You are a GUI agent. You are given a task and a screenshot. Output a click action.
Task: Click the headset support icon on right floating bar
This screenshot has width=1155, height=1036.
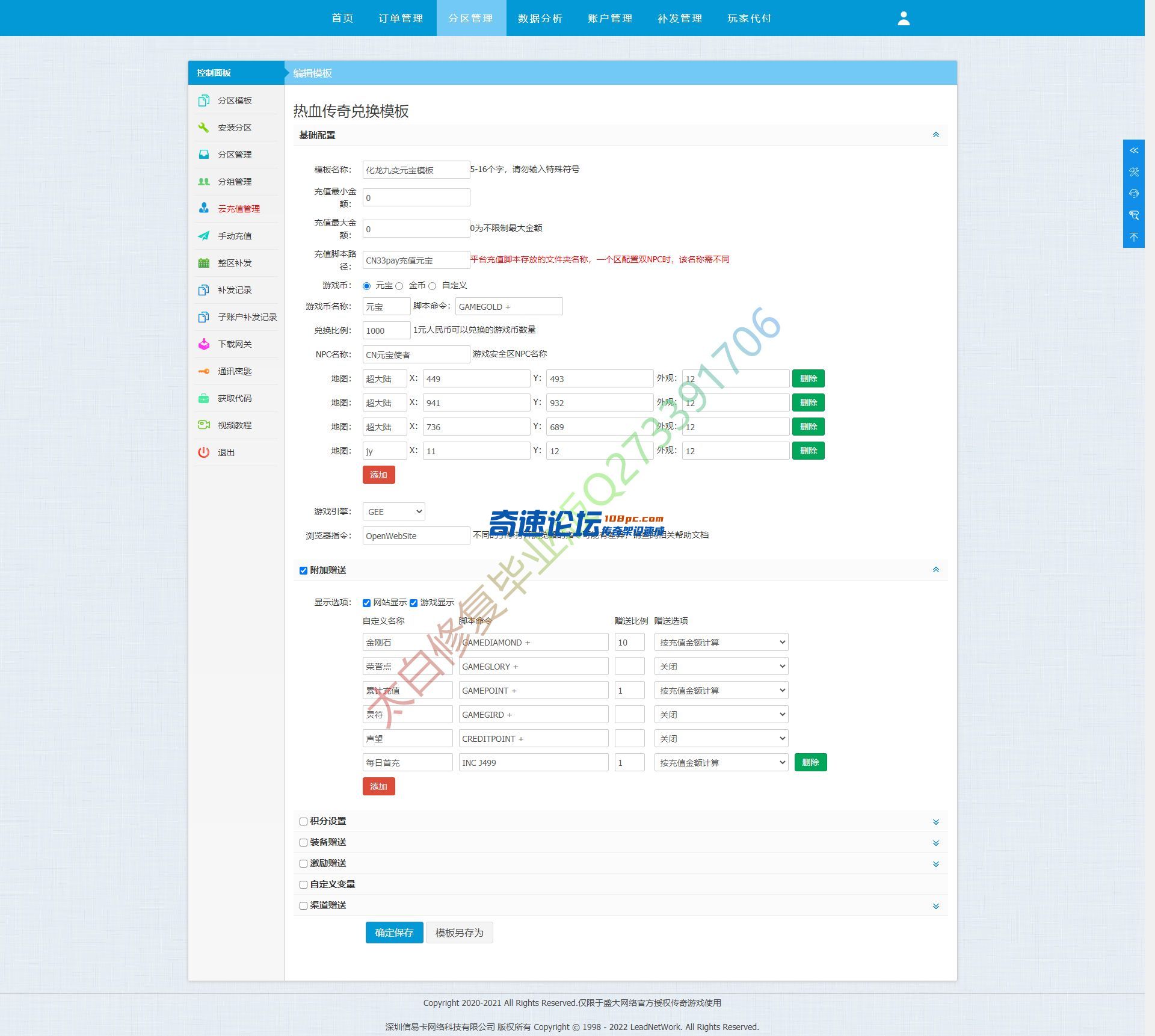(1134, 194)
